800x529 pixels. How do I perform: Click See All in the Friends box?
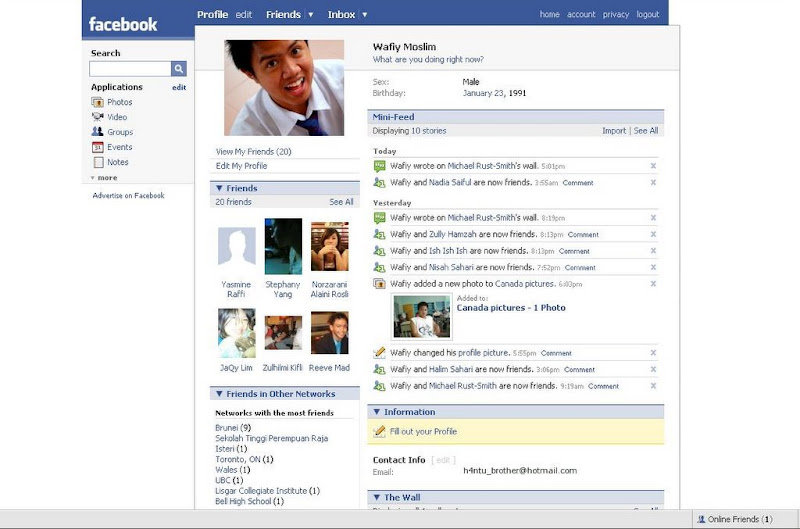[341, 202]
